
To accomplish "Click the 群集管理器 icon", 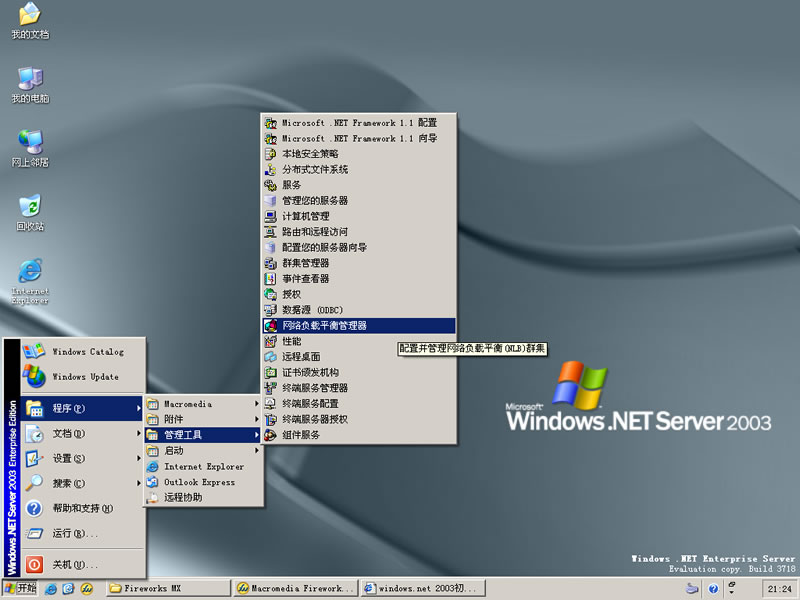I will [x=270, y=263].
